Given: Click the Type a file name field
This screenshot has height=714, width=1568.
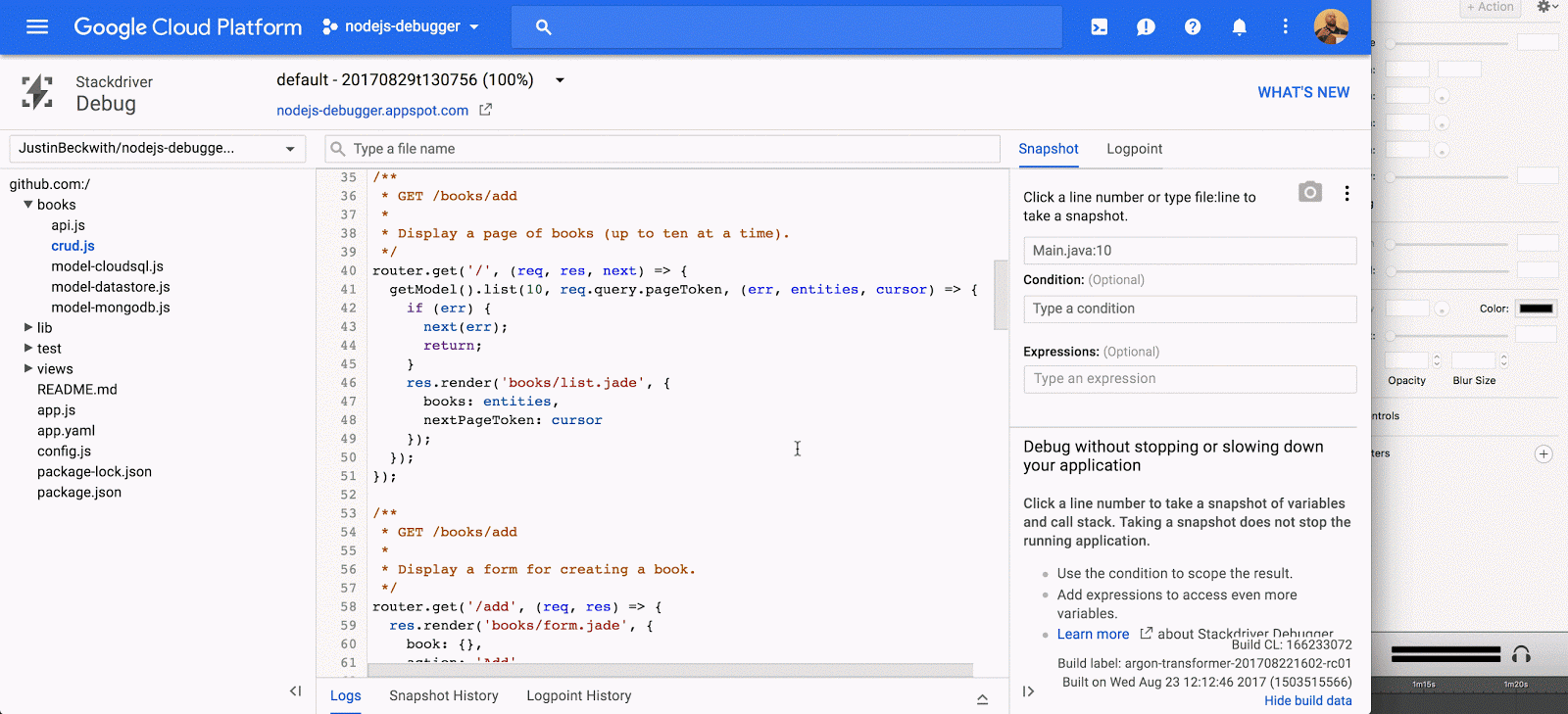Looking at the screenshot, I should tap(662, 149).
